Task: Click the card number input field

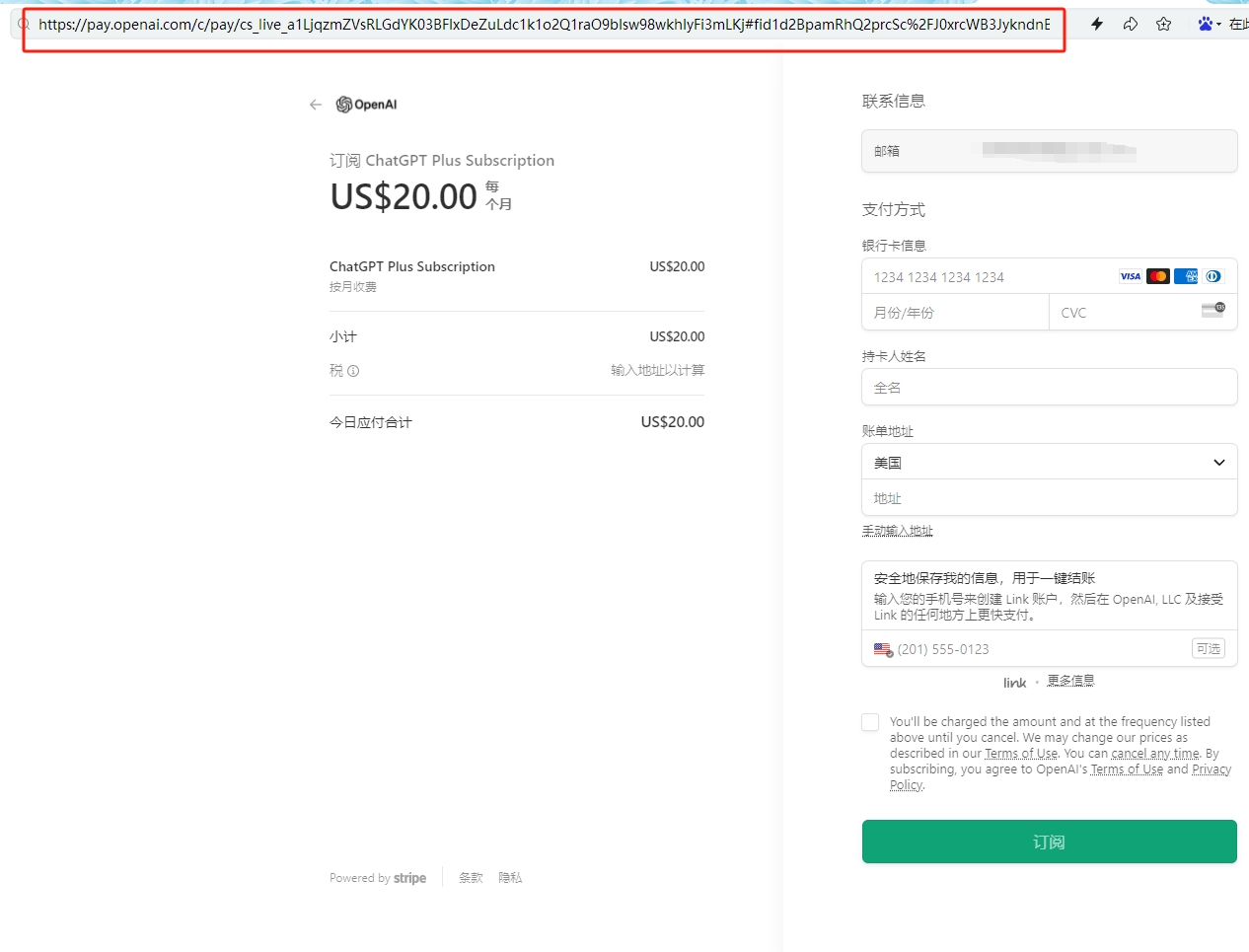Action: point(987,276)
